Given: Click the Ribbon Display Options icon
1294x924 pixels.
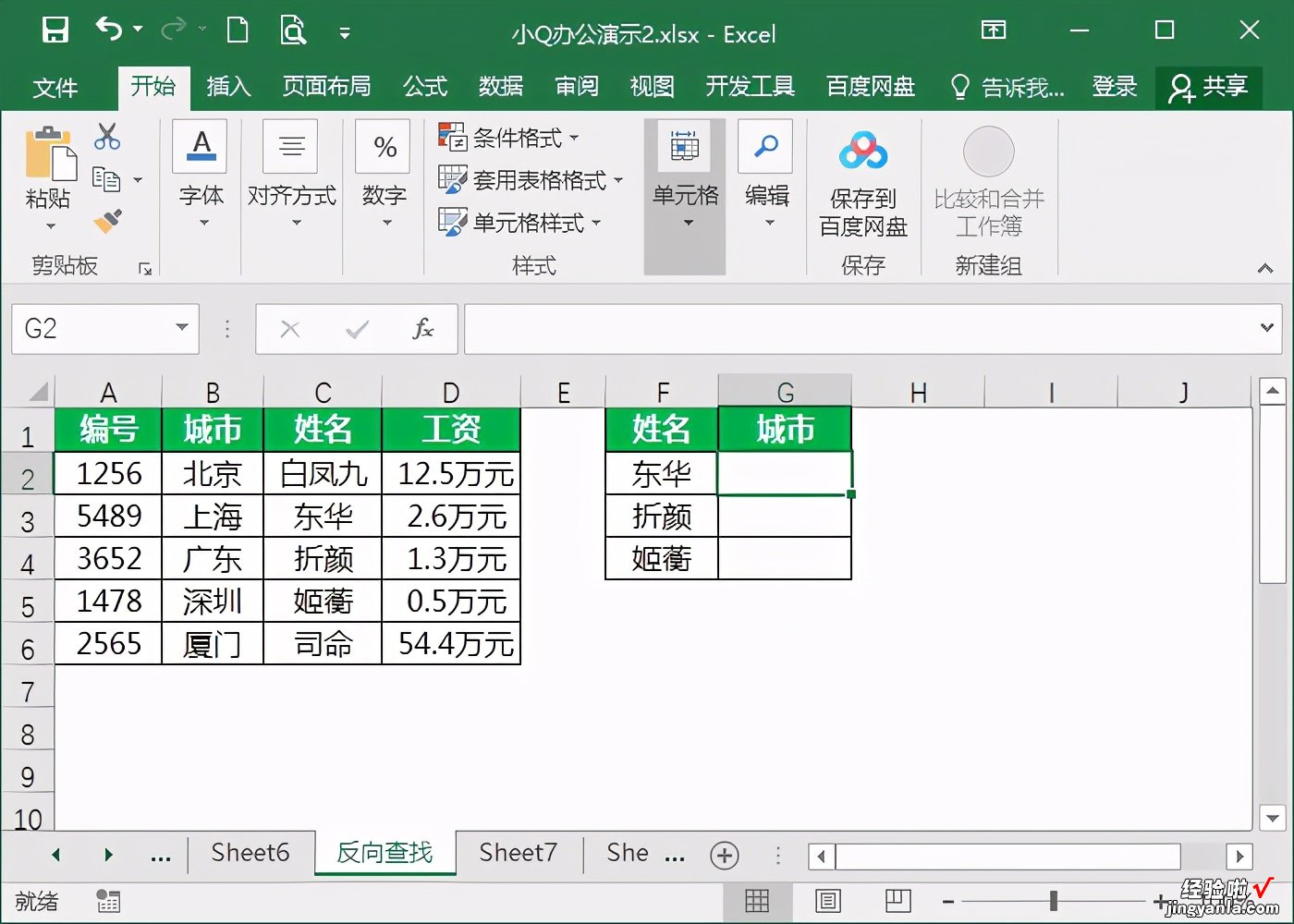Looking at the screenshot, I should [994, 30].
